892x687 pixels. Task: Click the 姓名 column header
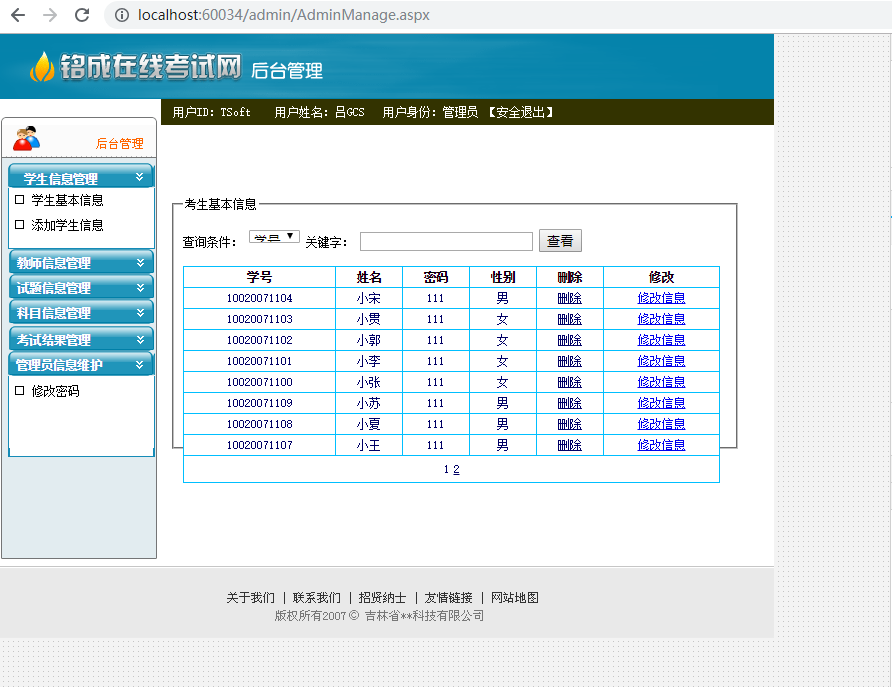click(x=369, y=277)
